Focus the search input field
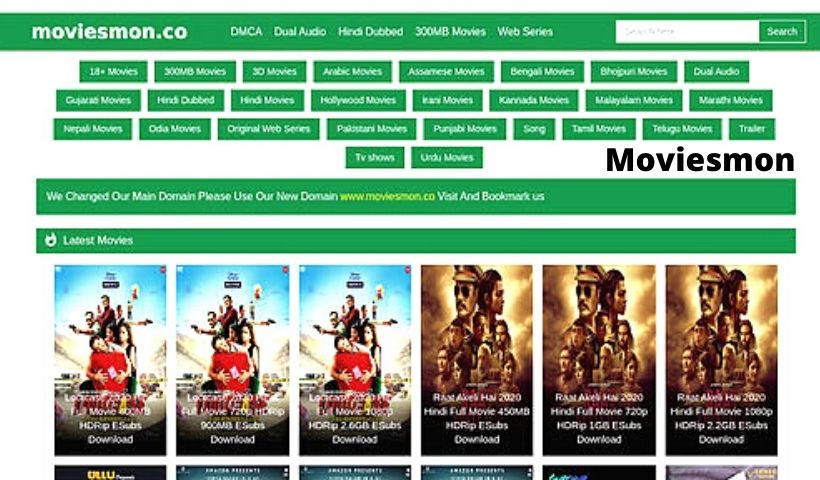The width and height of the screenshot is (820, 480). (687, 31)
